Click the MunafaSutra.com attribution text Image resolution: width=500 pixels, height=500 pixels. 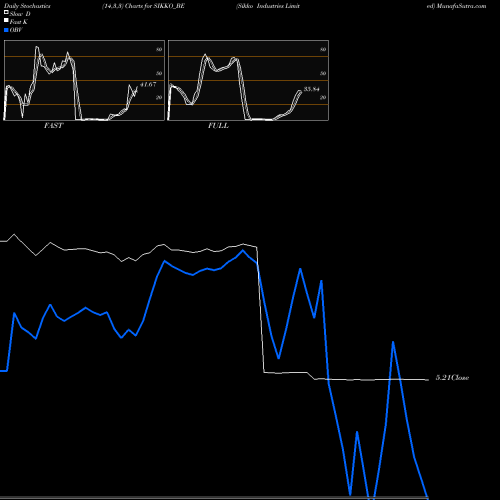point(461,6)
